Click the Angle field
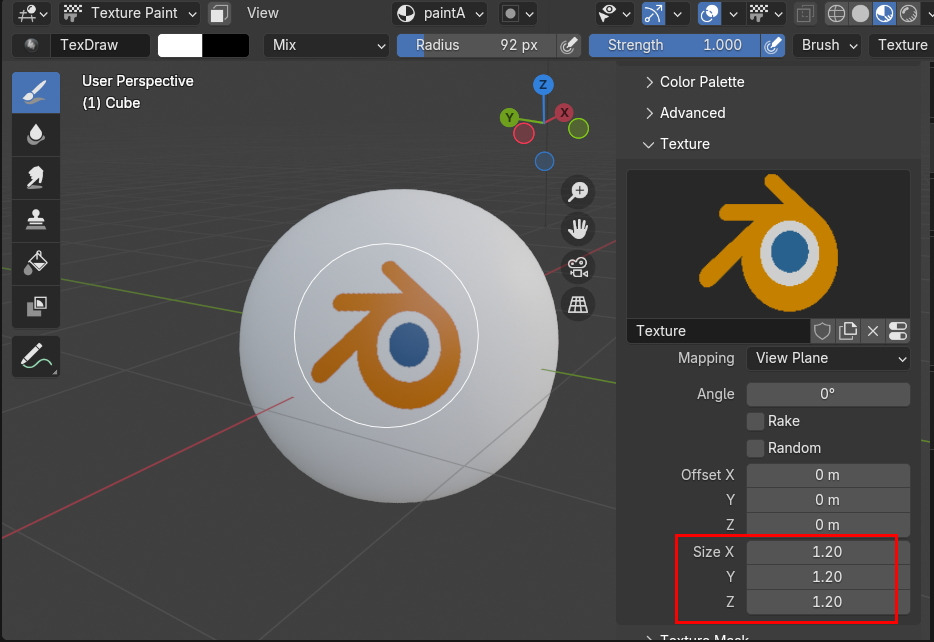Viewport: 934px width, 642px height. click(828, 394)
